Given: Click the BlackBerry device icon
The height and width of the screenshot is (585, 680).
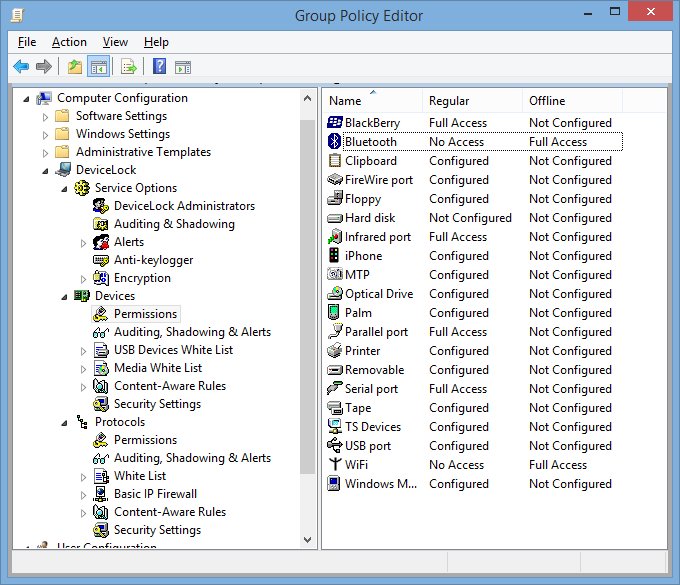Looking at the screenshot, I should [334, 123].
